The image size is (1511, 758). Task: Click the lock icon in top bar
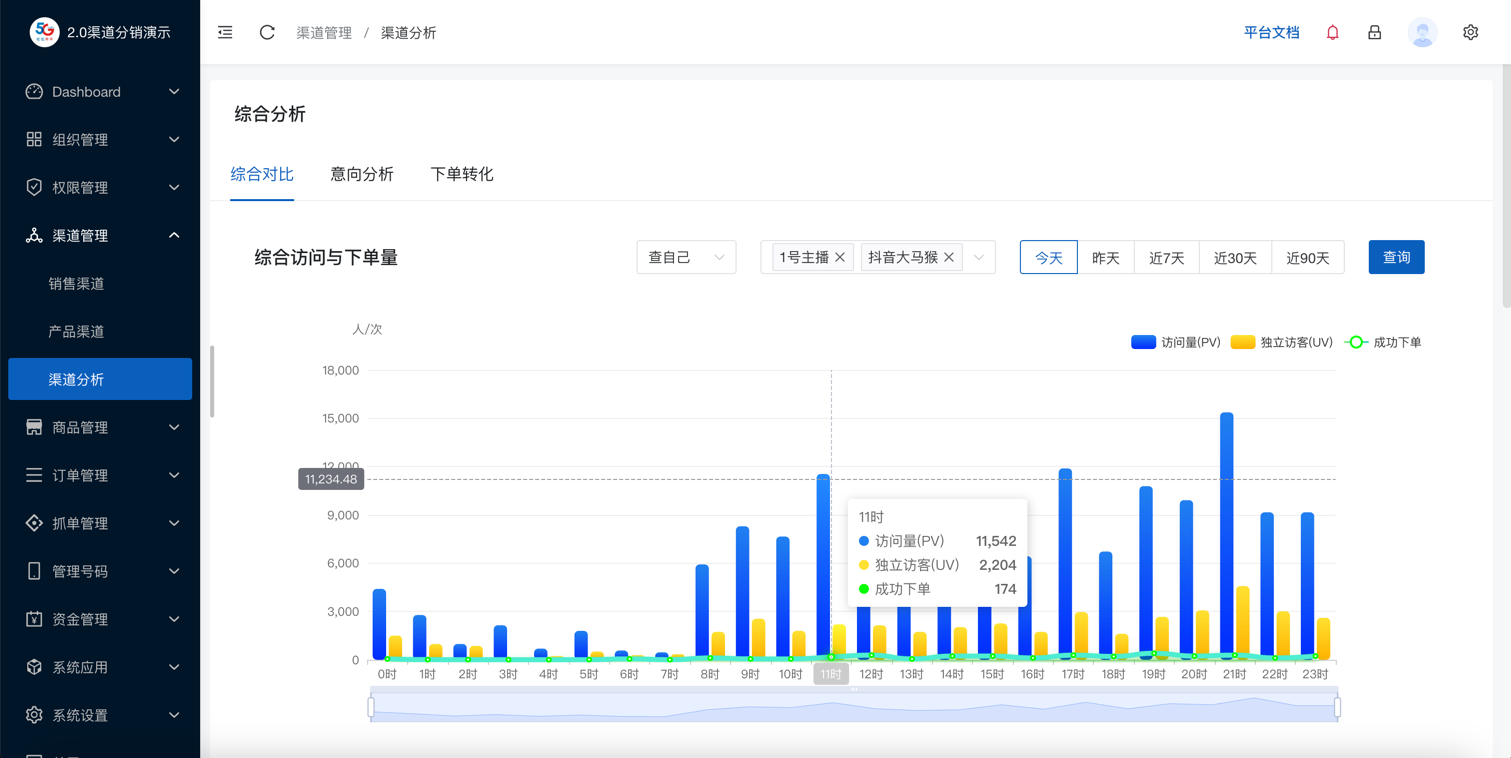pos(1374,32)
